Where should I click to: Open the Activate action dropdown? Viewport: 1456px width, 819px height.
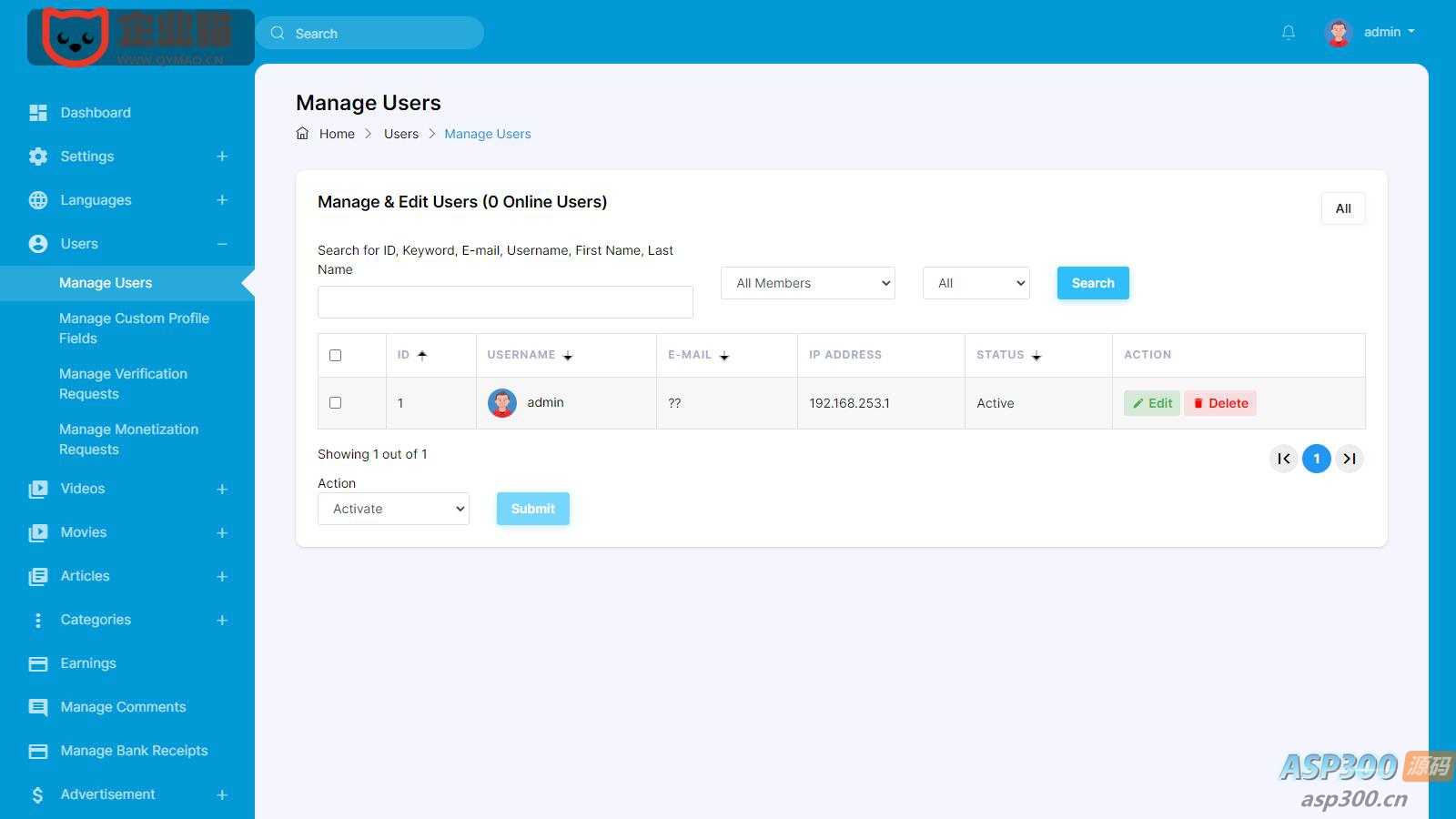(393, 509)
